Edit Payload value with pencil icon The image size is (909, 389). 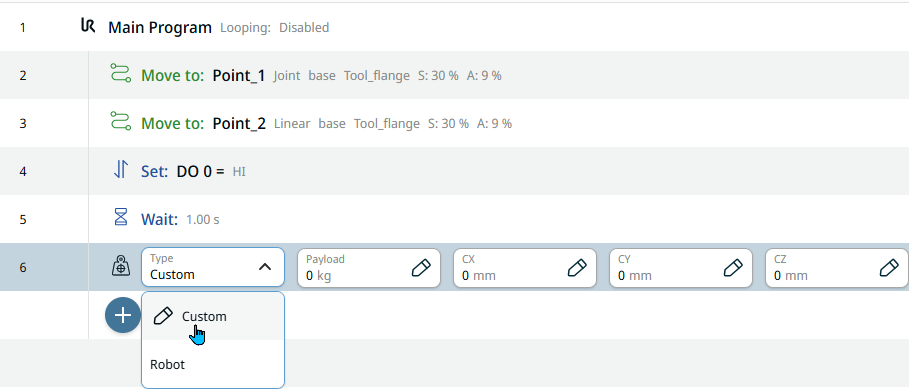pyautogui.click(x=421, y=267)
